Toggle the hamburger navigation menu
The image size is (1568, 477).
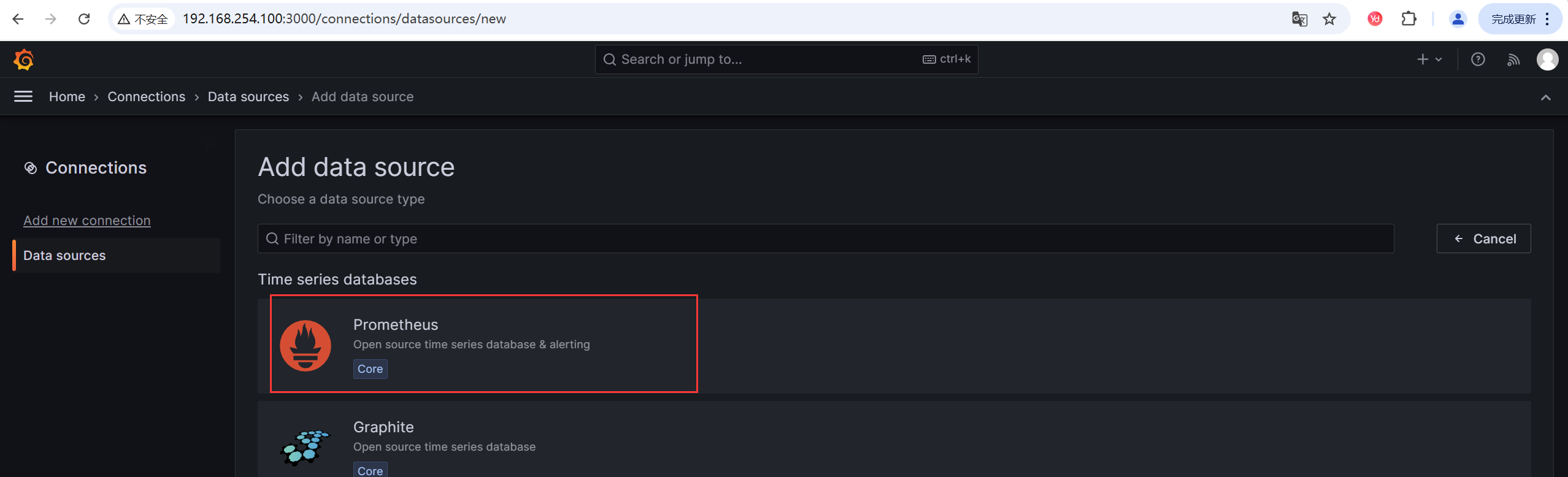pyautogui.click(x=23, y=96)
